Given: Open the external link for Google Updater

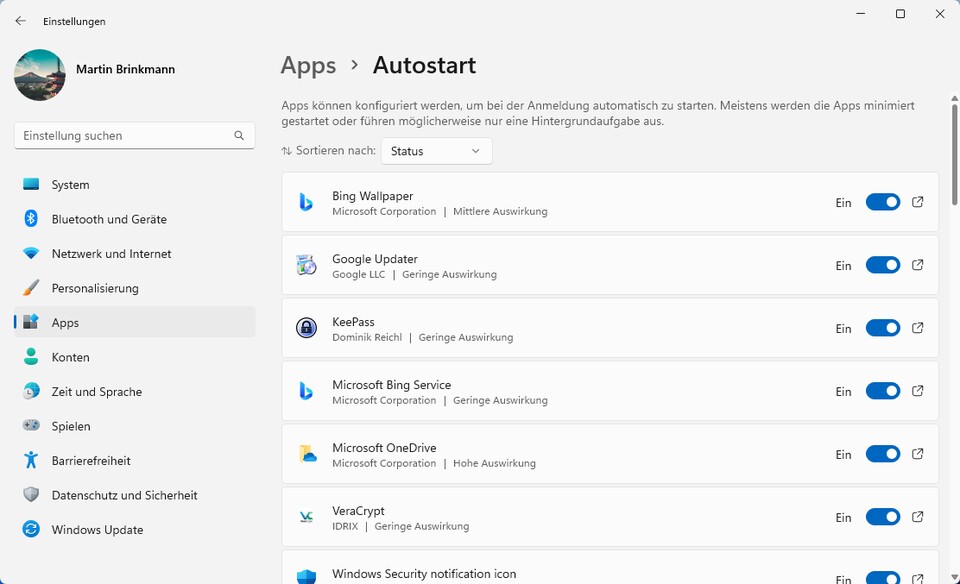Looking at the screenshot, I should click(918, 265).
